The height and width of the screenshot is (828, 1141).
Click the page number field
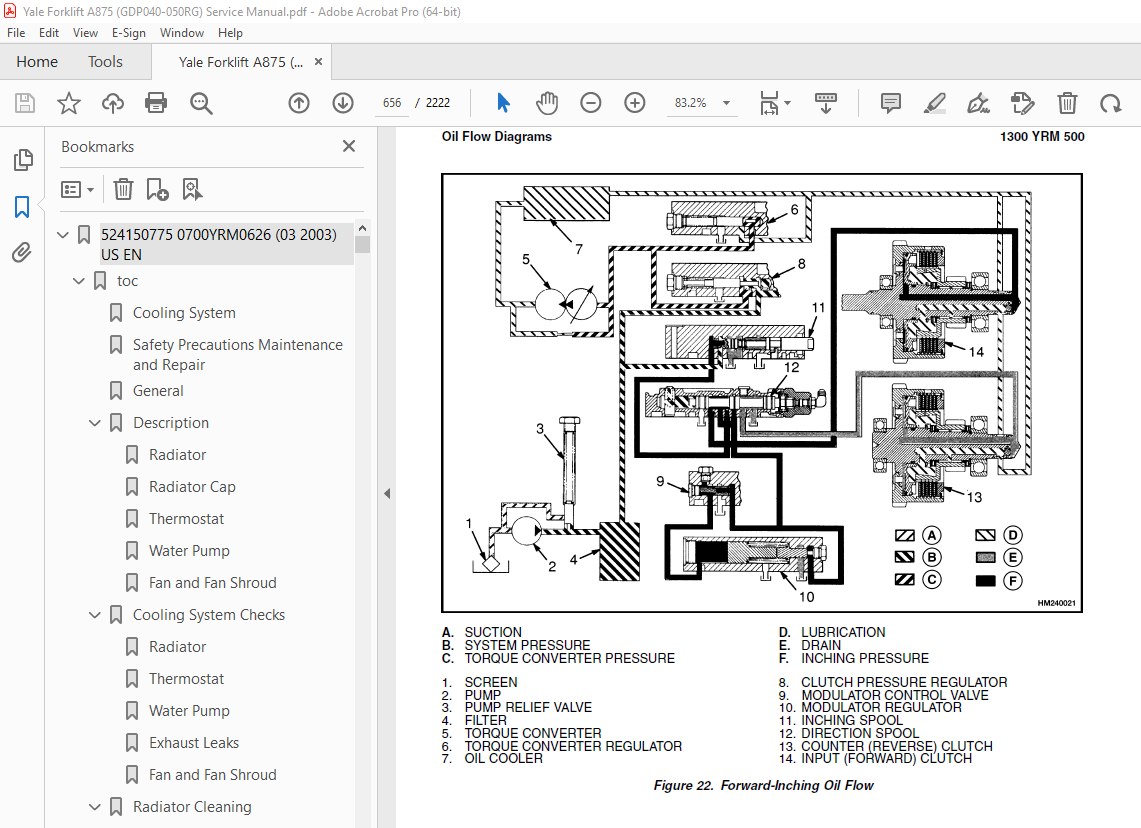[392, 103]
